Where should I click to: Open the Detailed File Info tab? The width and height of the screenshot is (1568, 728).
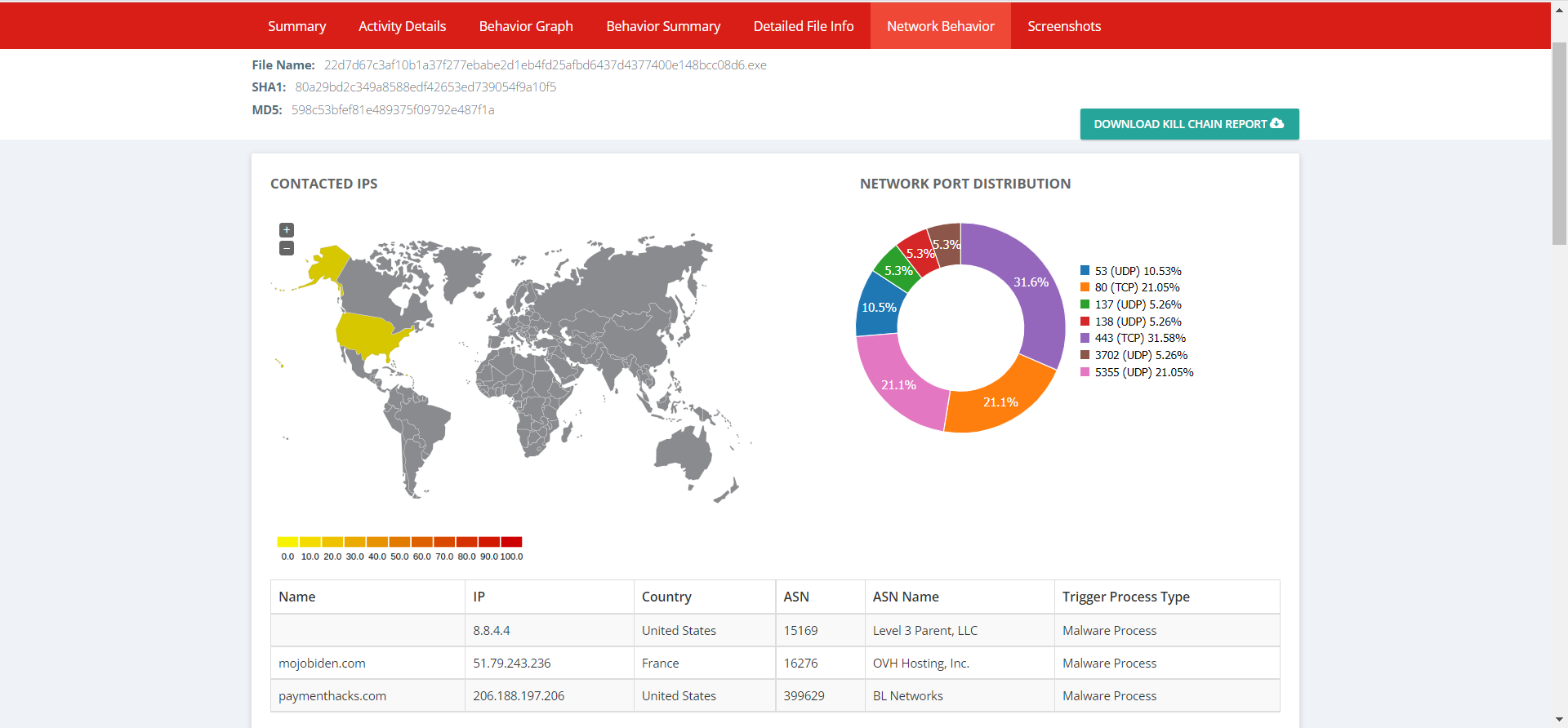(x=803, y=26)
